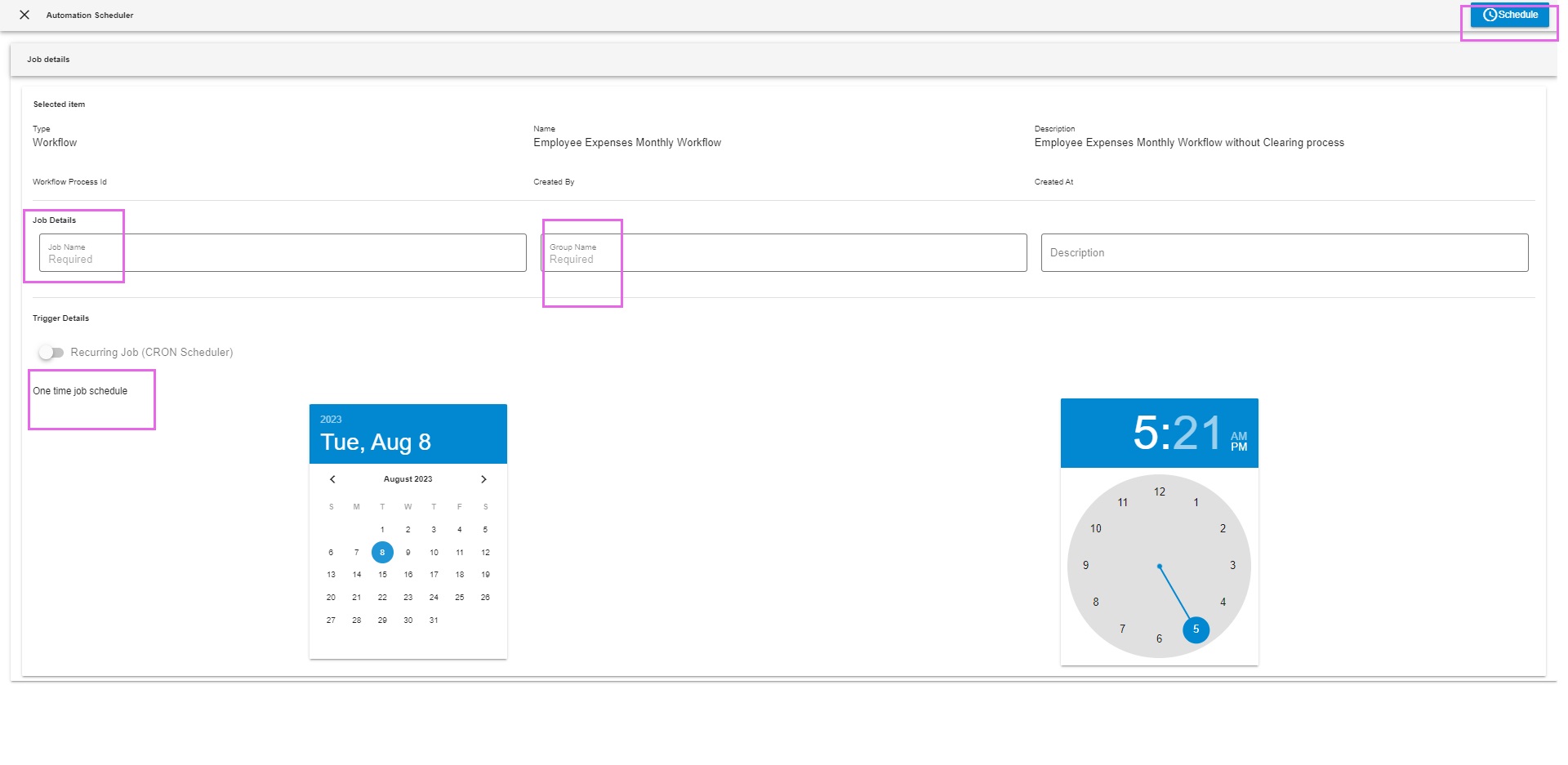Screen dimensions: 1568x765
Task: Pick 8 on the clock face
Action: tap(1096, 603)
